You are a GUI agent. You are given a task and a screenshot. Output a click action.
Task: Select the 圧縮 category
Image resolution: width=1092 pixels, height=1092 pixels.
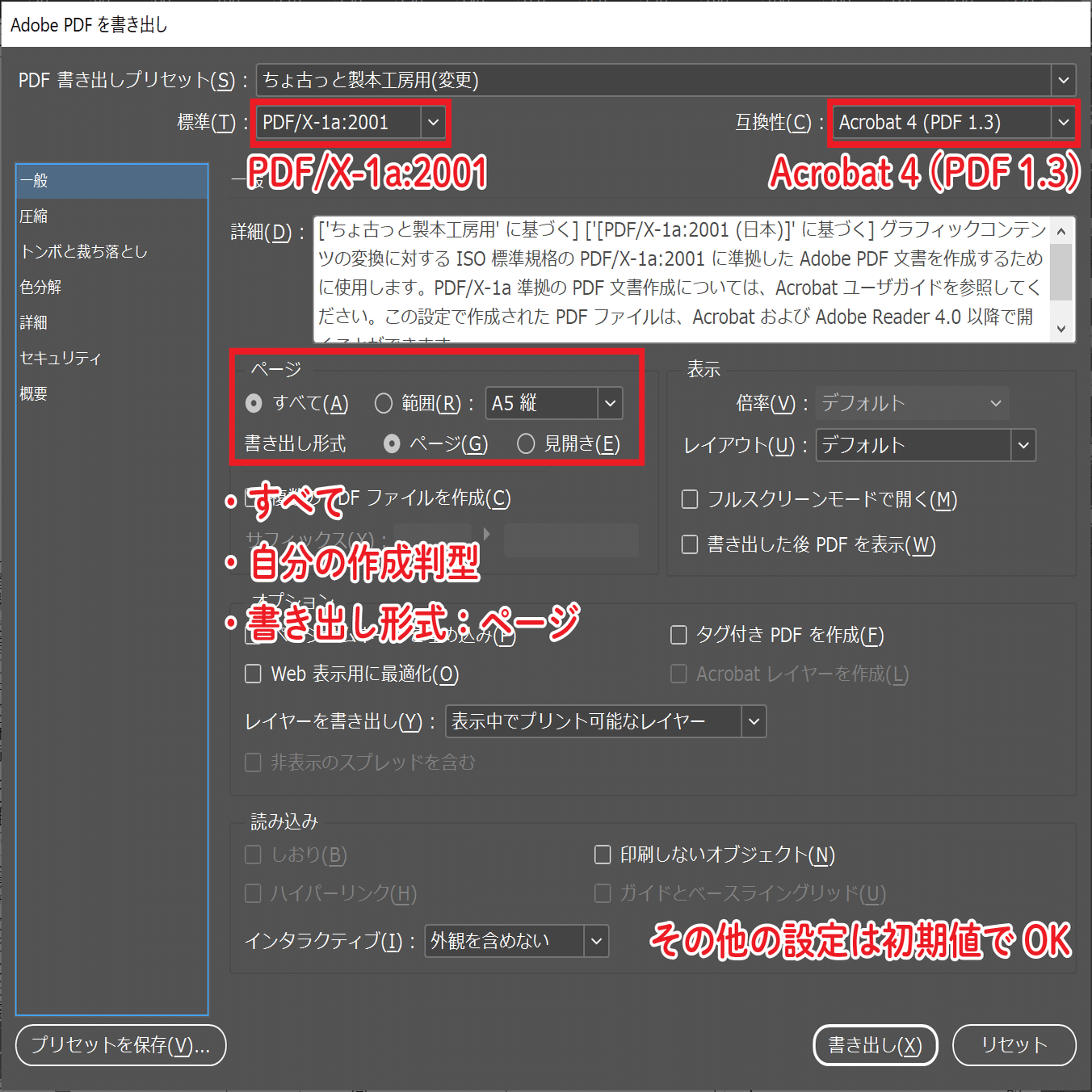point(112,216)
